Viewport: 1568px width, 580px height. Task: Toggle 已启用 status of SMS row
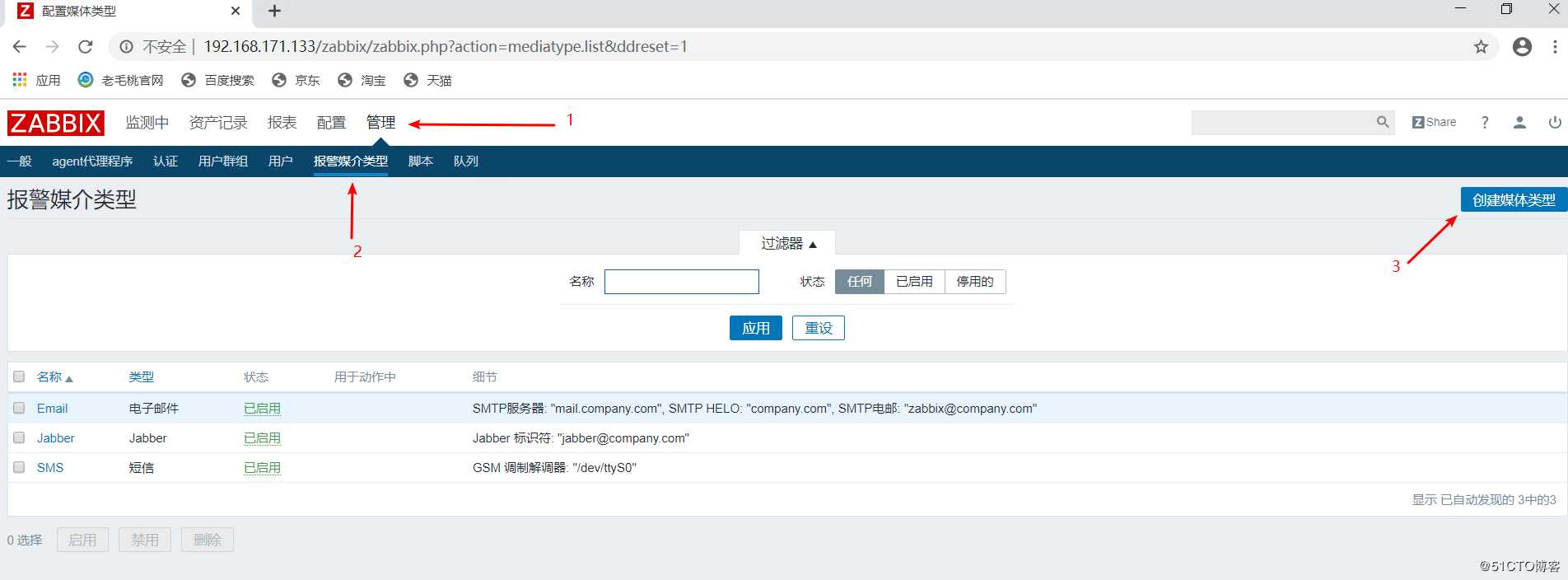262,468
